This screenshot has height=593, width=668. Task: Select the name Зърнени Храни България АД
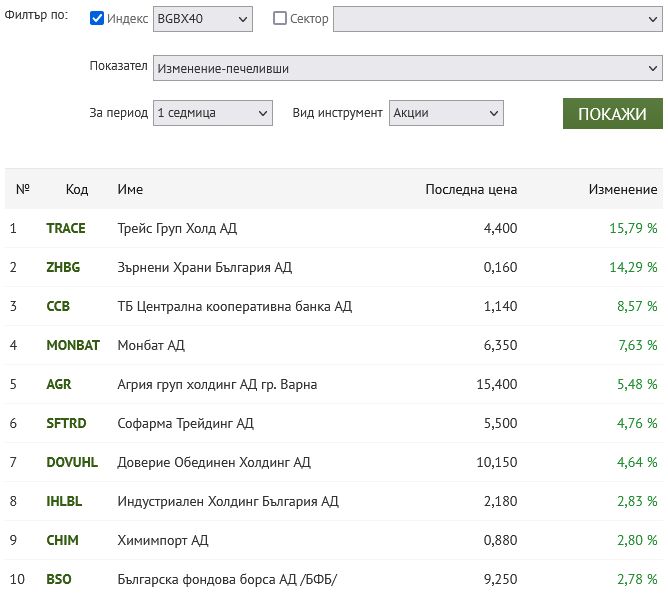click(205, 267)
